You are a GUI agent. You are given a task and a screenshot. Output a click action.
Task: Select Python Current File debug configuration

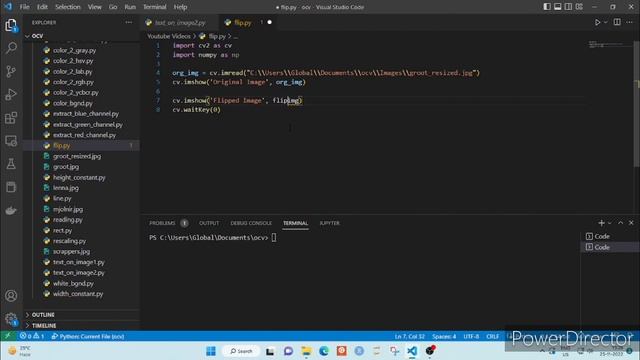click(88, 336)
